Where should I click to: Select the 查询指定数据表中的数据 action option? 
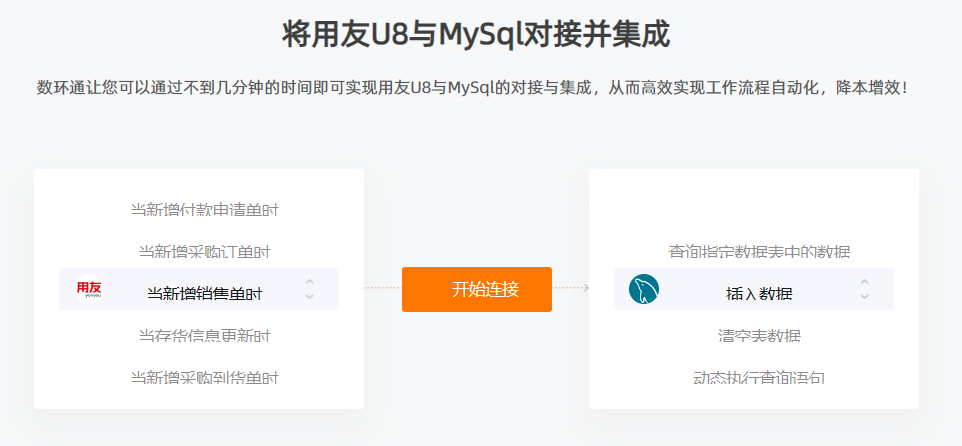[x=759, y=252]
